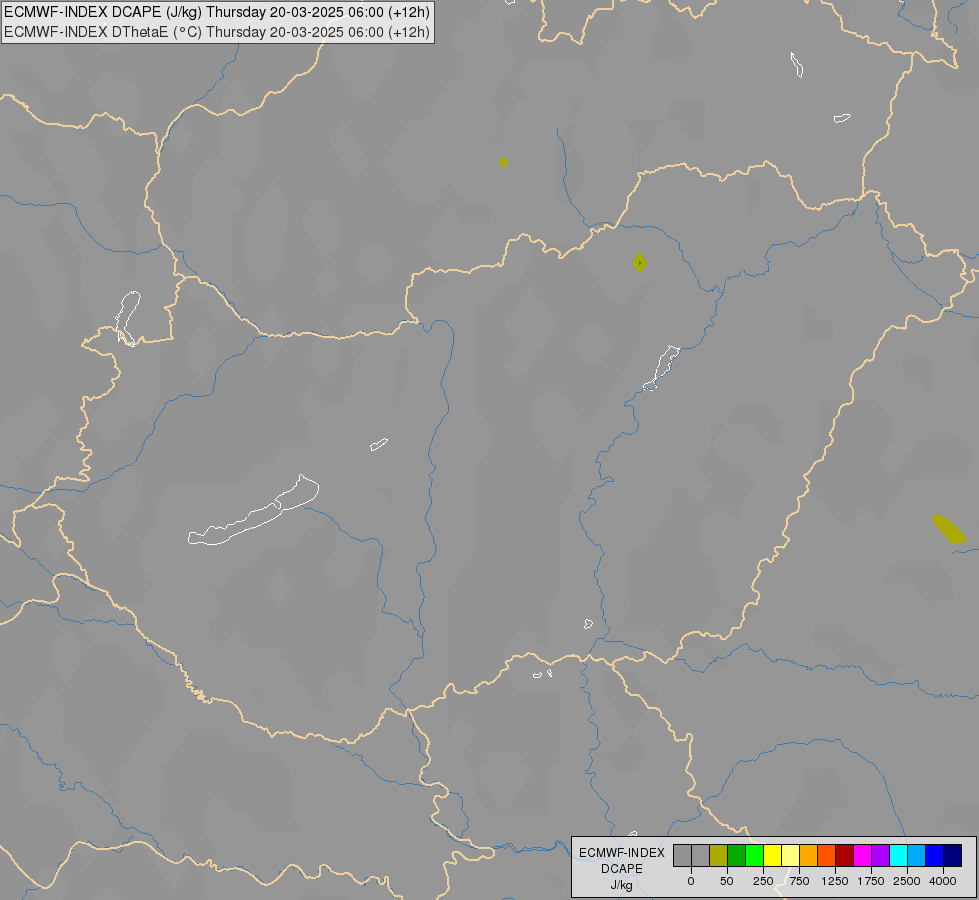
Task: Click the legend value 50
Action: [x=727, y=881]
